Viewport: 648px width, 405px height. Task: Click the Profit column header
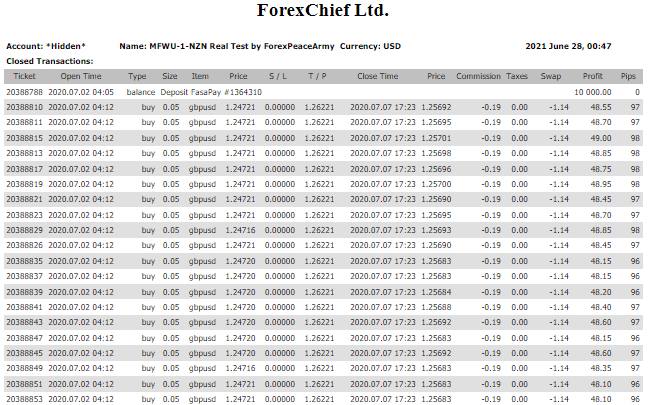(x=593, y=76)
